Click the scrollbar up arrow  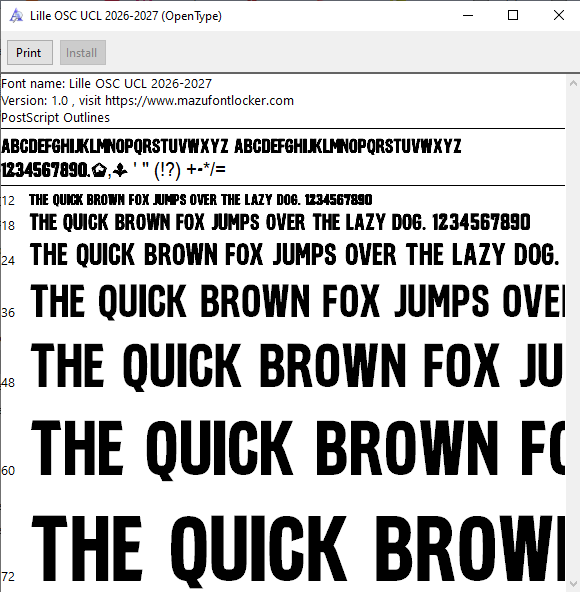coord(573,83)
